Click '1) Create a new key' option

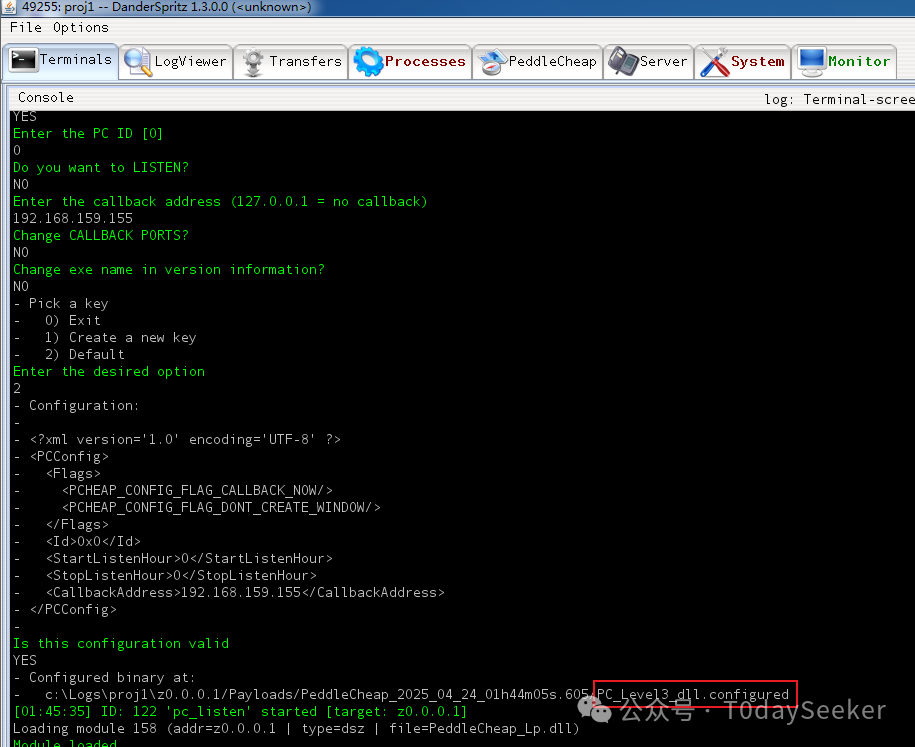[x=120, y=337]
